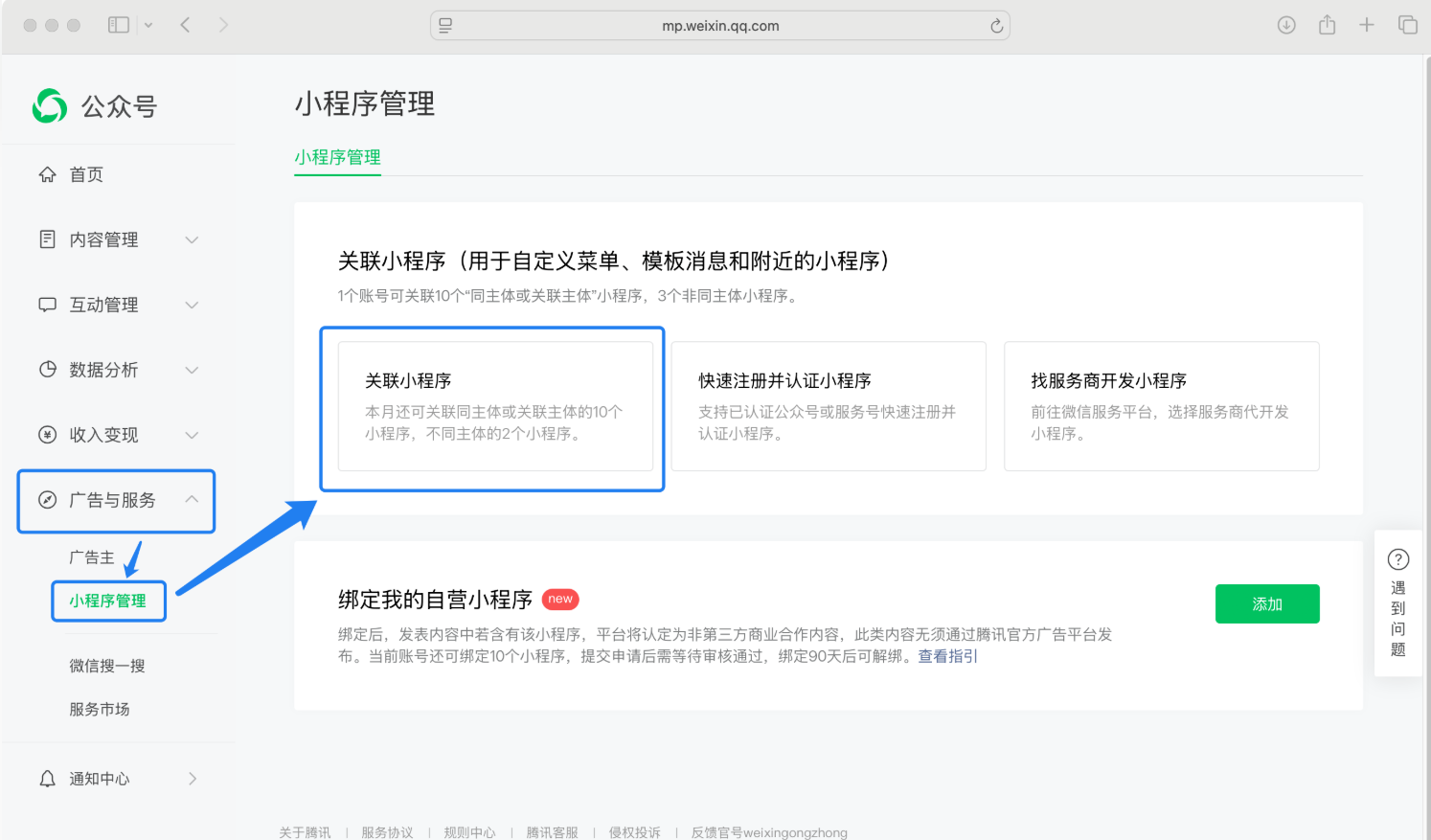Open 首页 in the sidebar
The width and height of the screenshot is (1431, 840).
click(x=86, y=174)
